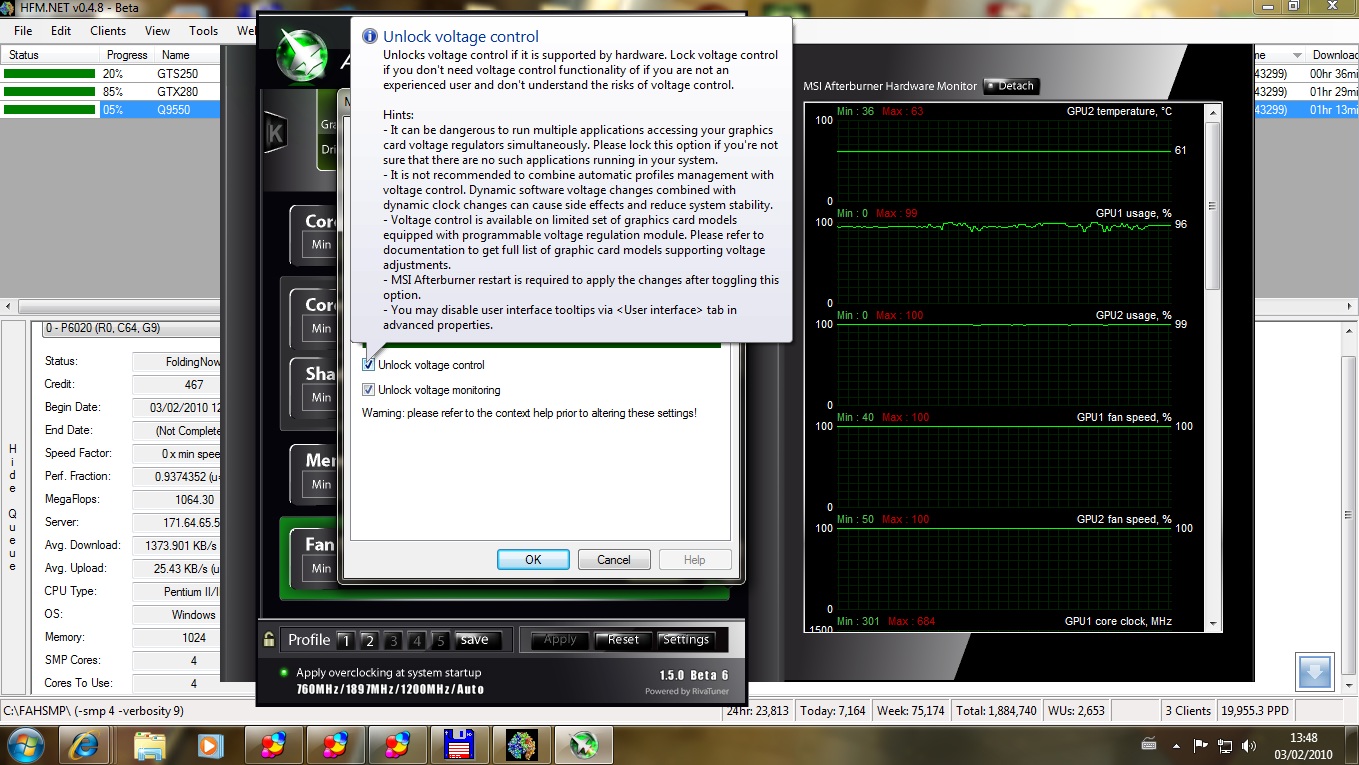1359x765 pixels.
Task: Click the MSI Afterburner dragon logo icon
Action: [301, 55]
